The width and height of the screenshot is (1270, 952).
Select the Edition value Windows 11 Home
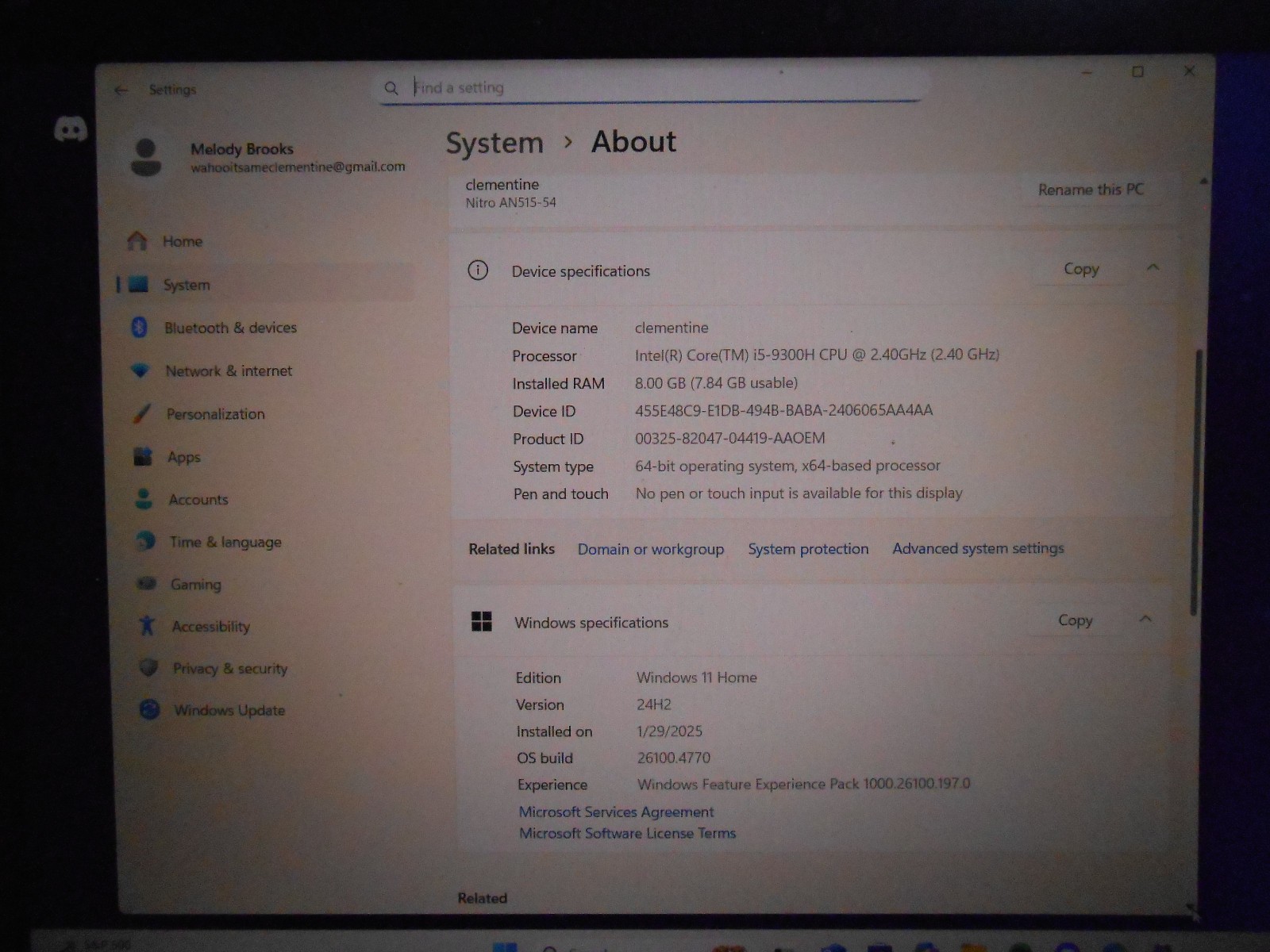coord(696,678)
